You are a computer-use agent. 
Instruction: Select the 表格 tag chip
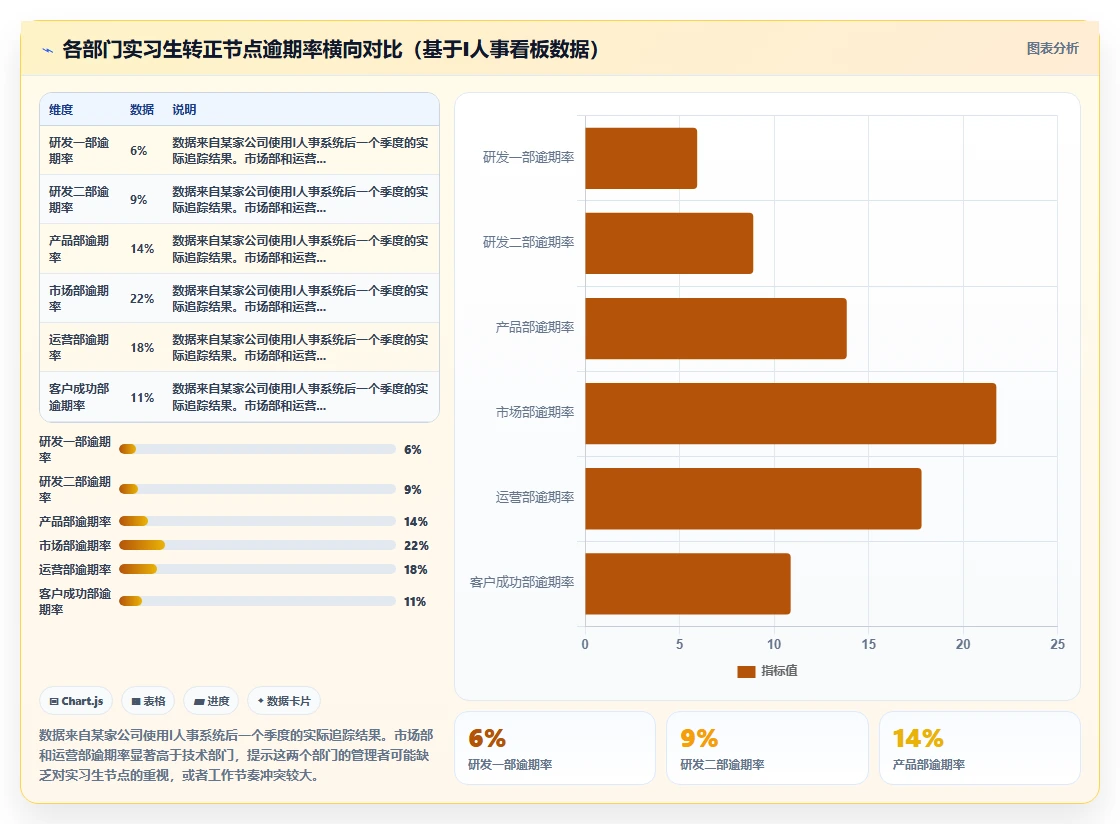(149, 701)
